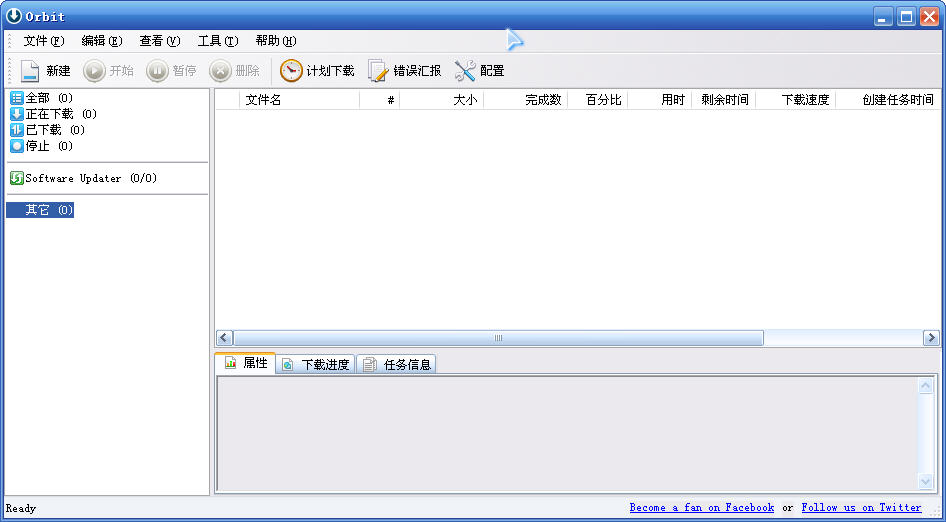Image resolution: width=946 pixels, height=522 pixels.
Task: Switch to the 任务信息 tab
Action: pyautogui.click(x=396, y=364)
